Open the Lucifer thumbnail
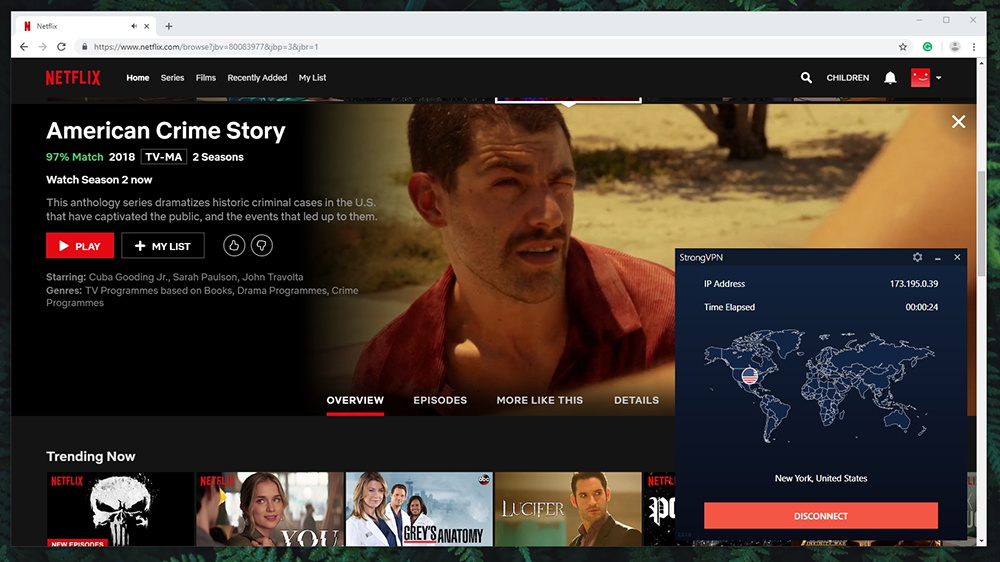Image resolution: width=1000 pixels, height=562 pixels. pos(568,509)
